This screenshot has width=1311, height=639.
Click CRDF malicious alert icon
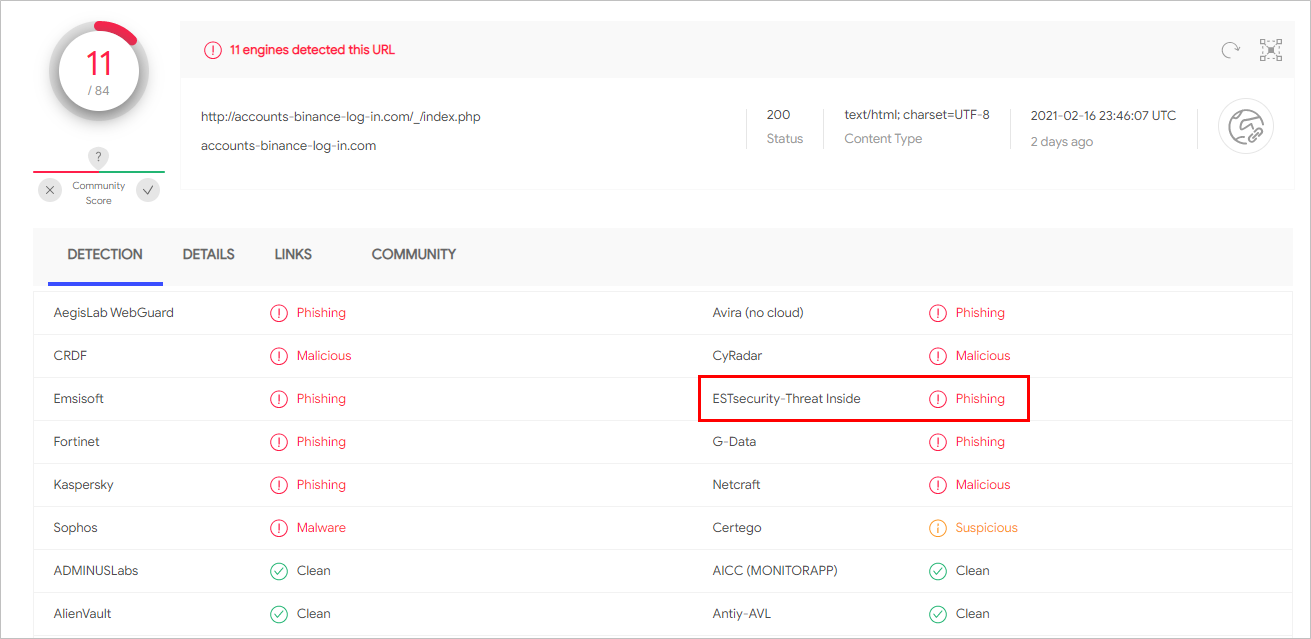pyautogui.click(x=279, y=356)
